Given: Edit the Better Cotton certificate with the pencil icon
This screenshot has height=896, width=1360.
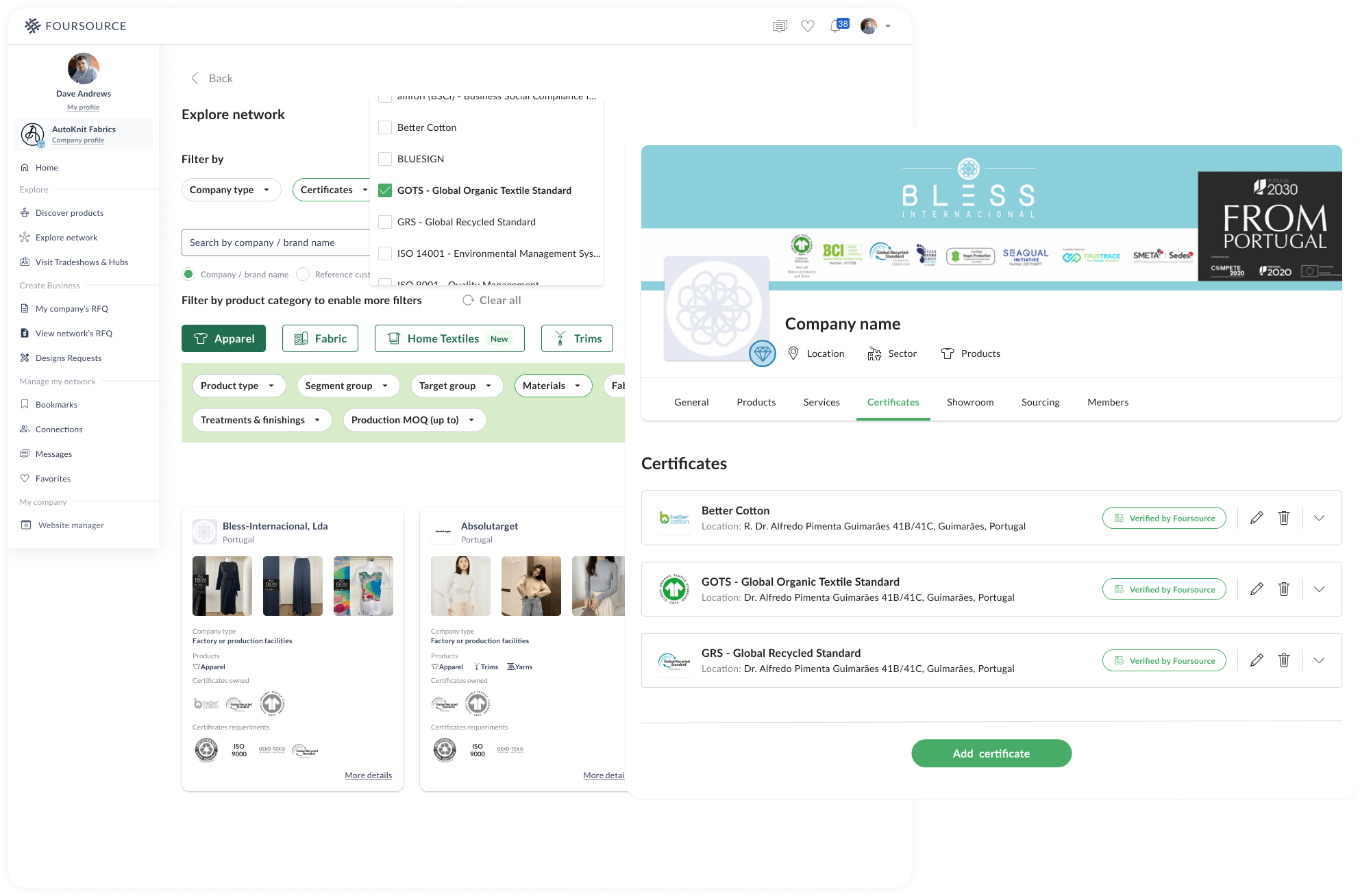Looking at the screenshot, I should [x=1257, y=518].
